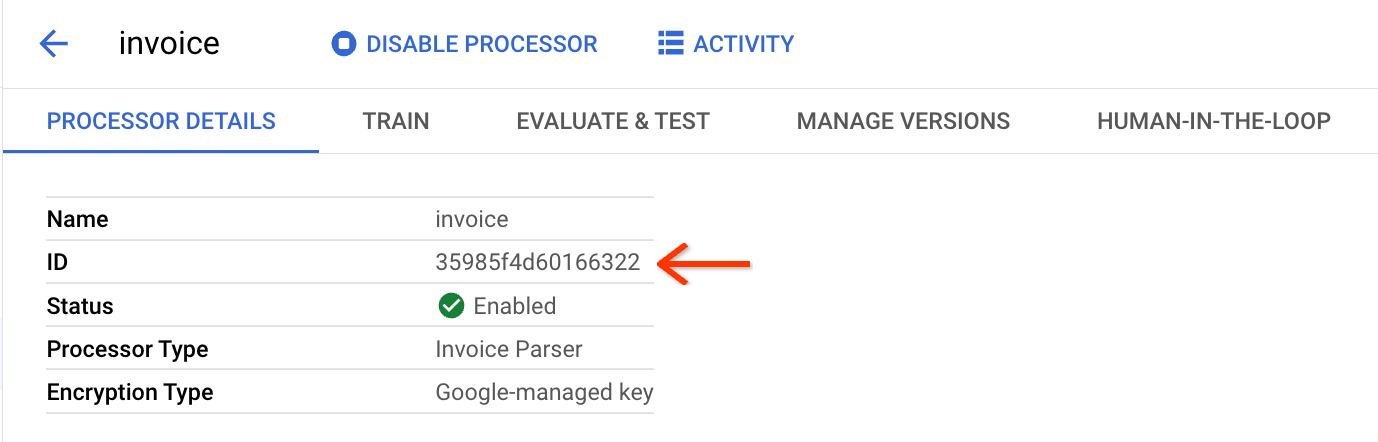Viewport: 1378px width, 442px height.
Task: Click the Activity text button
Action: pos(743,44)
